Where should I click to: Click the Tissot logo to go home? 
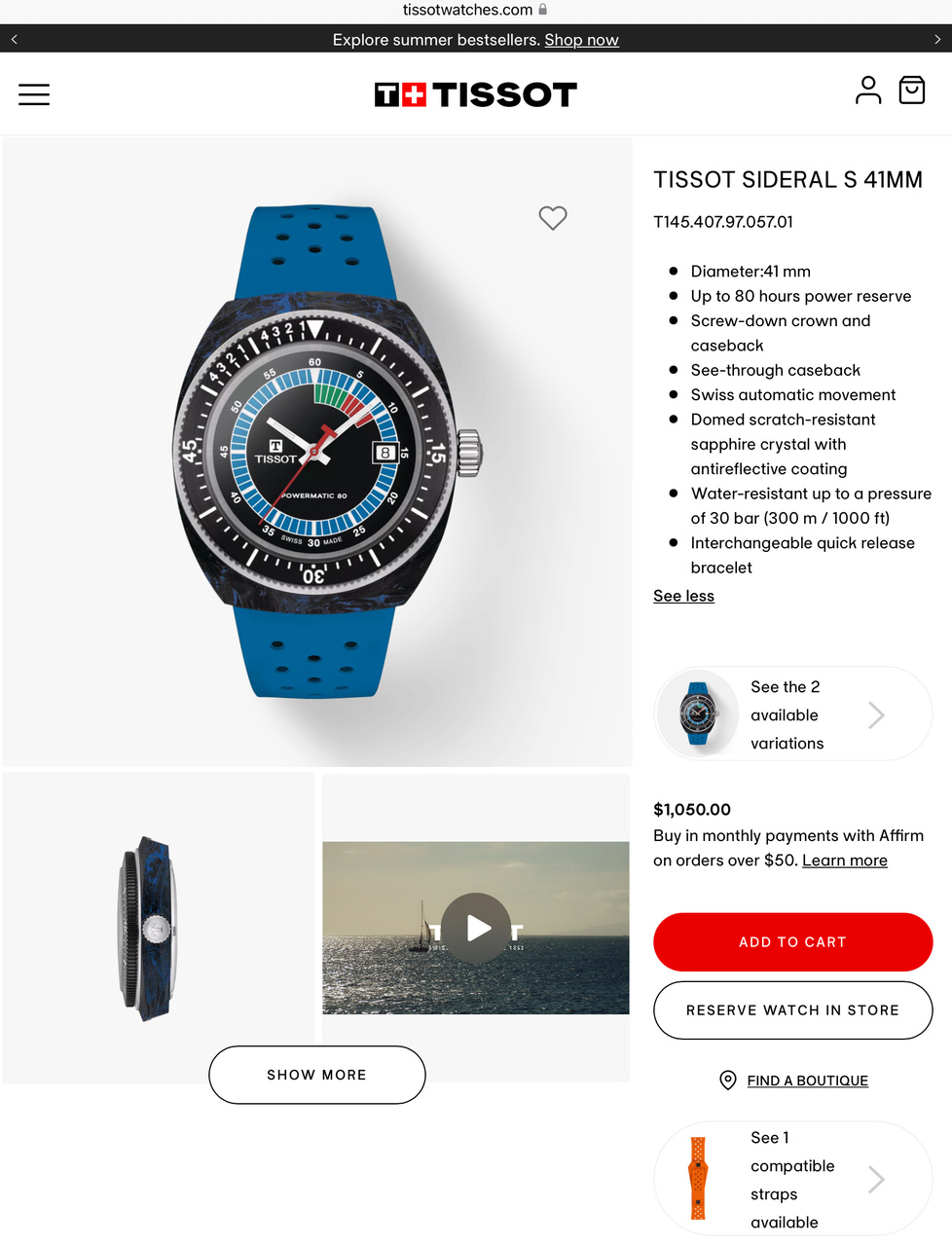(476, 94)
